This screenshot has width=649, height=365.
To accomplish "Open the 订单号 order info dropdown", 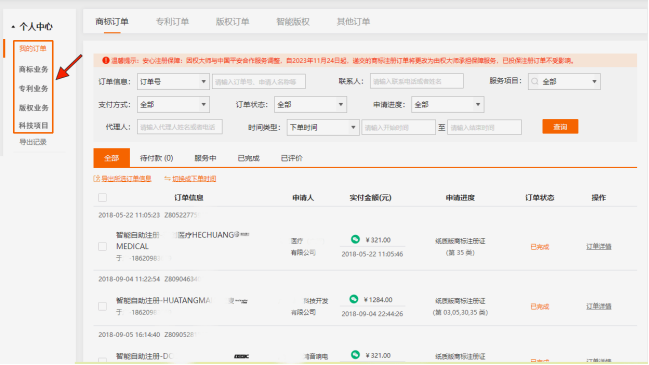I will pos(173,82).
